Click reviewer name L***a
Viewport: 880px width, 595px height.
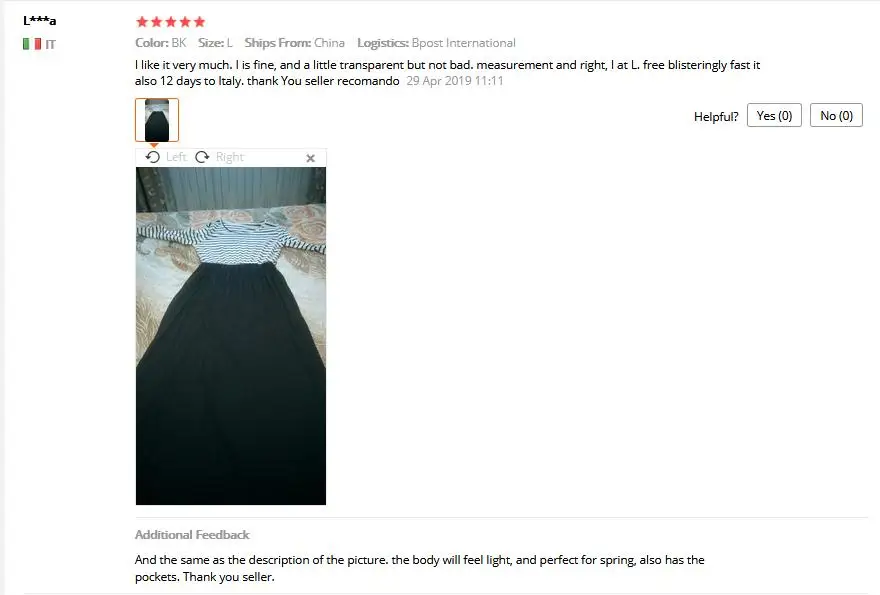click(x=39, y=21)
